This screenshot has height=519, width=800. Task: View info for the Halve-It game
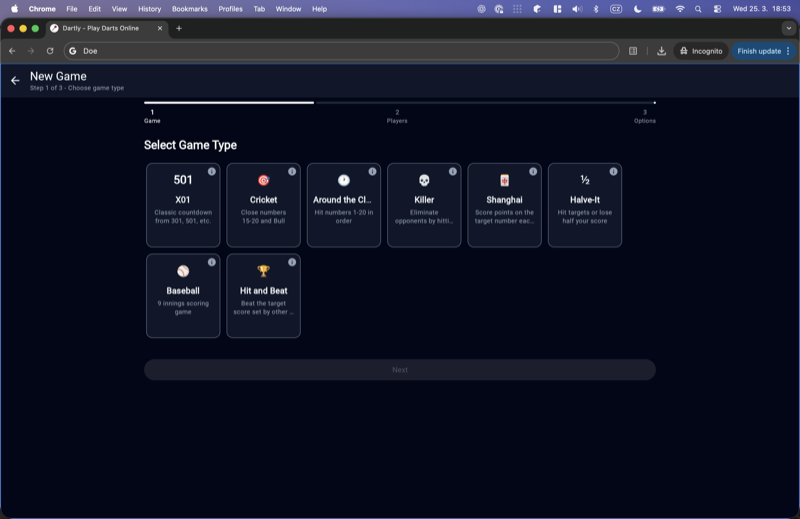point(613,171)
